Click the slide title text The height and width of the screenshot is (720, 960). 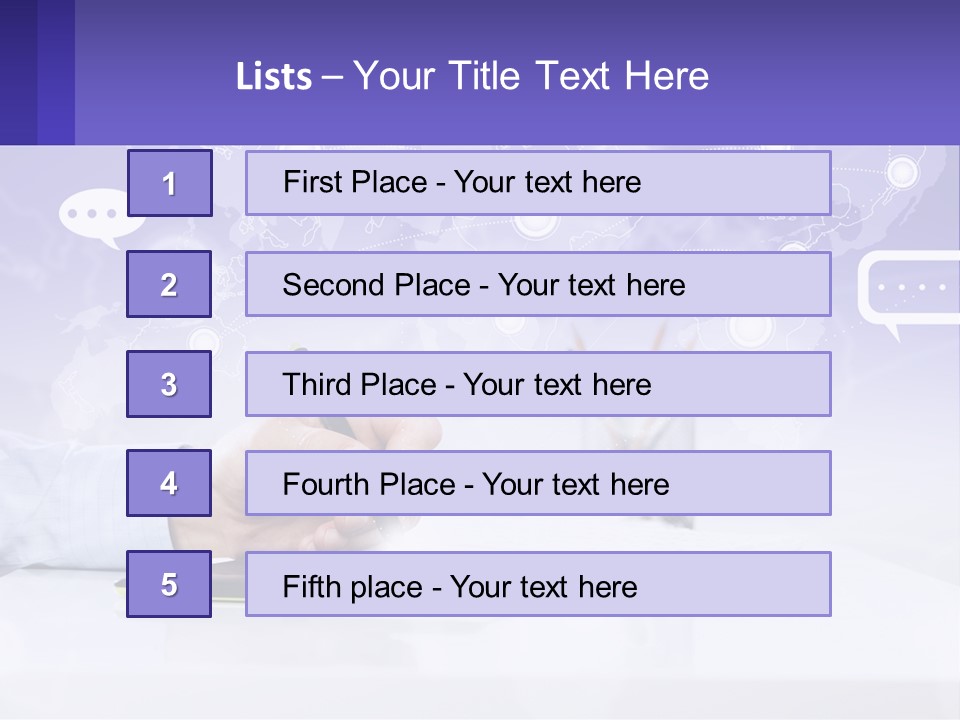click(x=472, y=76)
